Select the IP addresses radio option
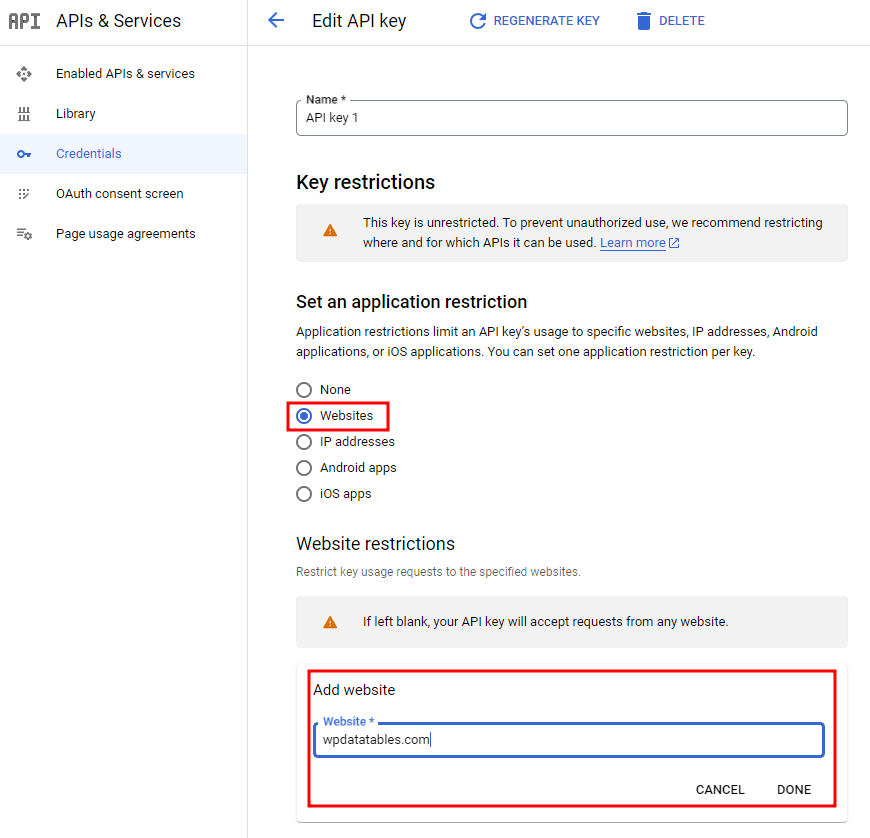This screenshot has height=838, width=870. 304,442
